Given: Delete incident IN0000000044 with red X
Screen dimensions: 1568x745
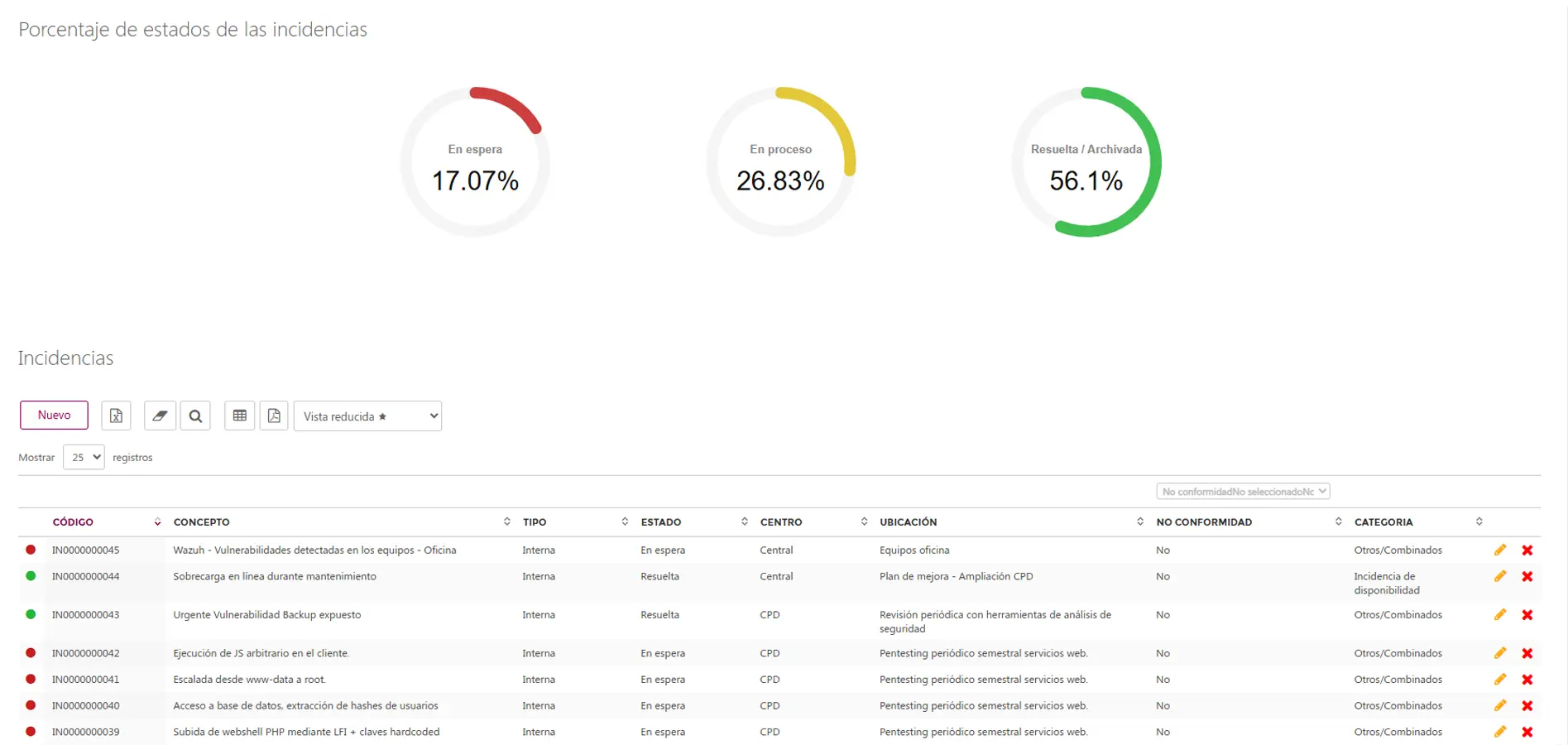Looking at the screenshot, I should point(1527,576).
